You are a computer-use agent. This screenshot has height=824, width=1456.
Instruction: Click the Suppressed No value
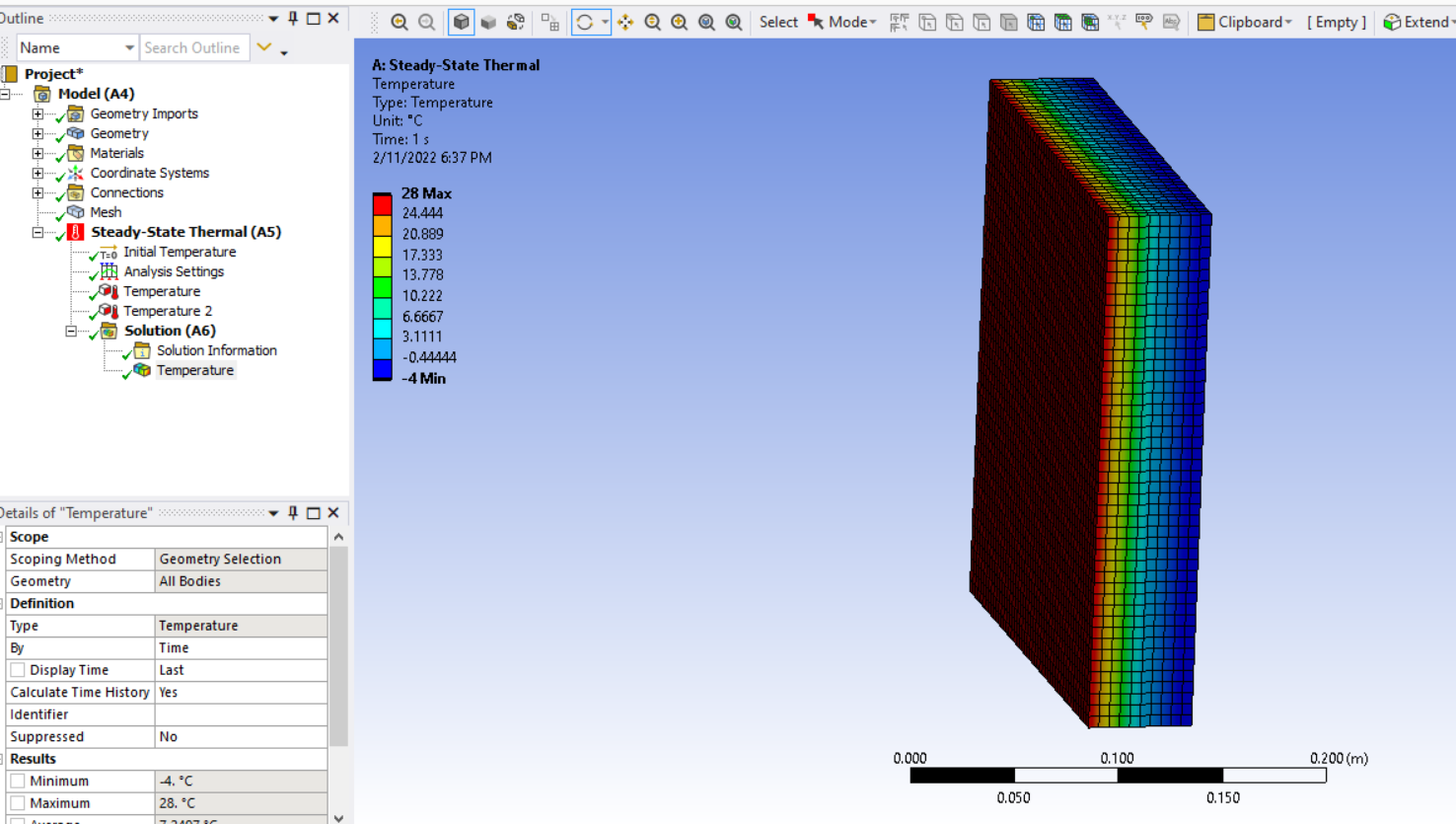tap(241, 736)
